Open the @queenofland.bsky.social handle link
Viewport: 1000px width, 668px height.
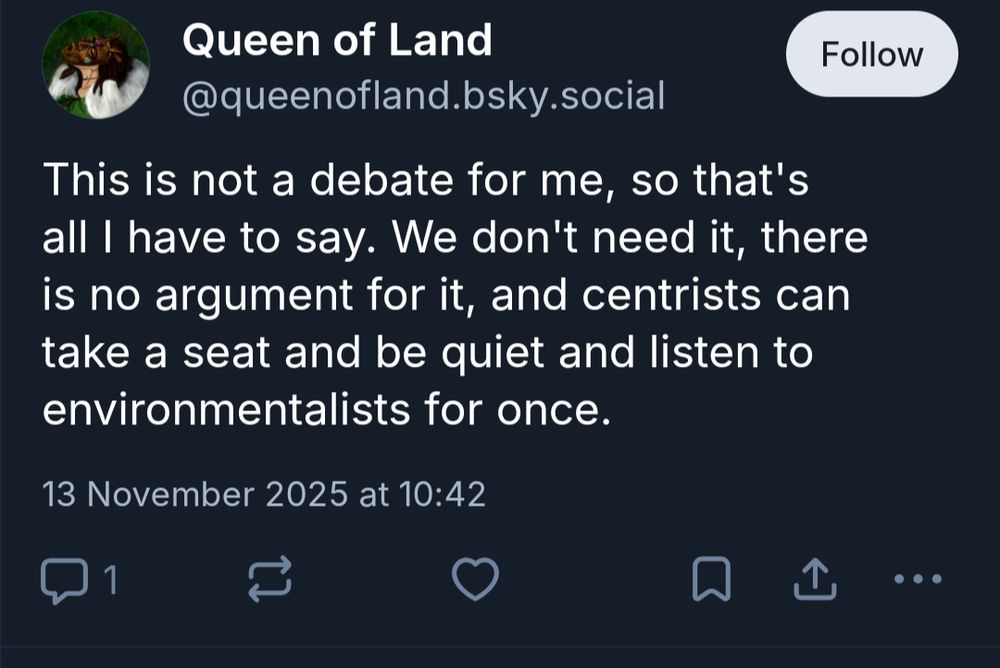[422, 95]
